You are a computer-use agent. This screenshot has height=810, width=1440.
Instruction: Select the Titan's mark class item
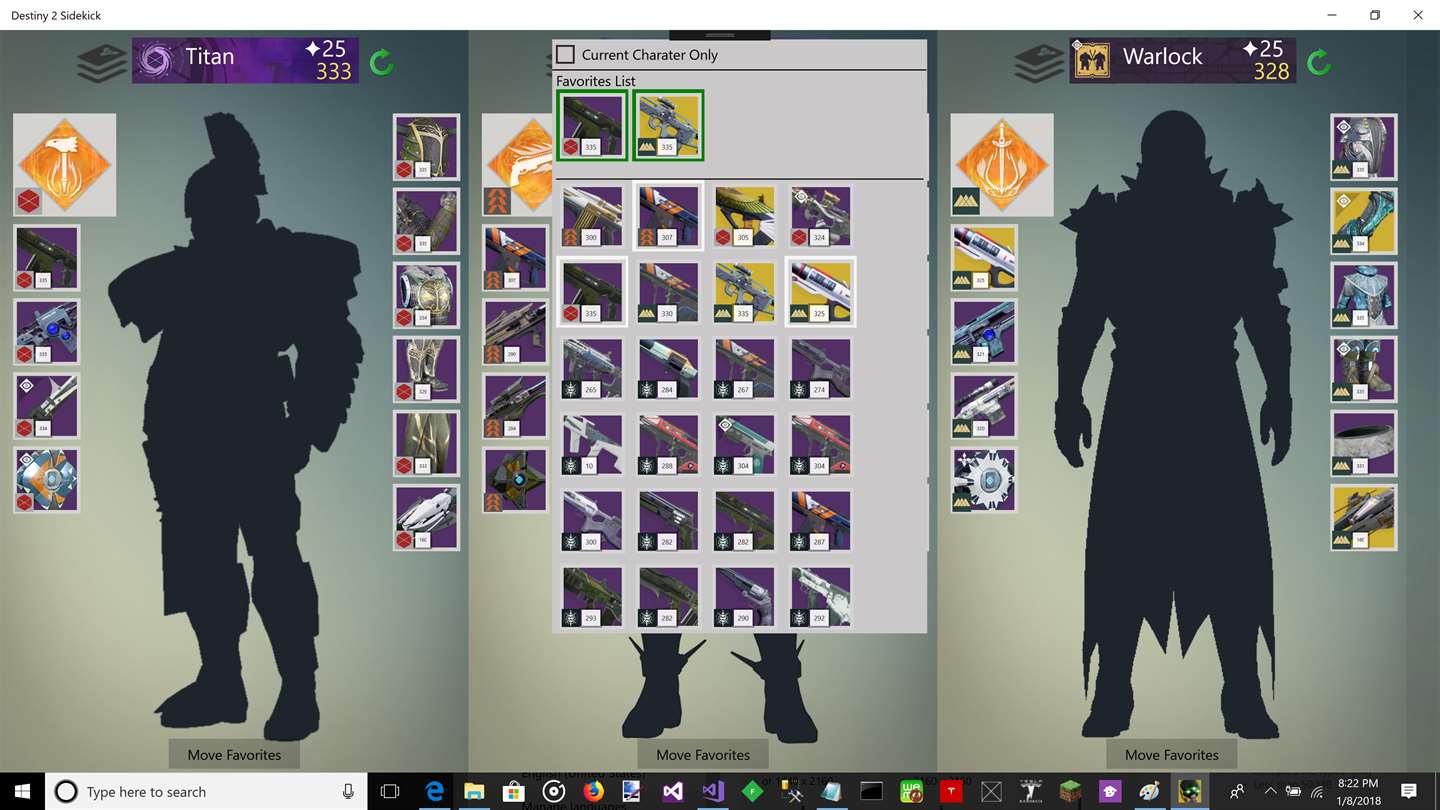[x=427, y=443]
